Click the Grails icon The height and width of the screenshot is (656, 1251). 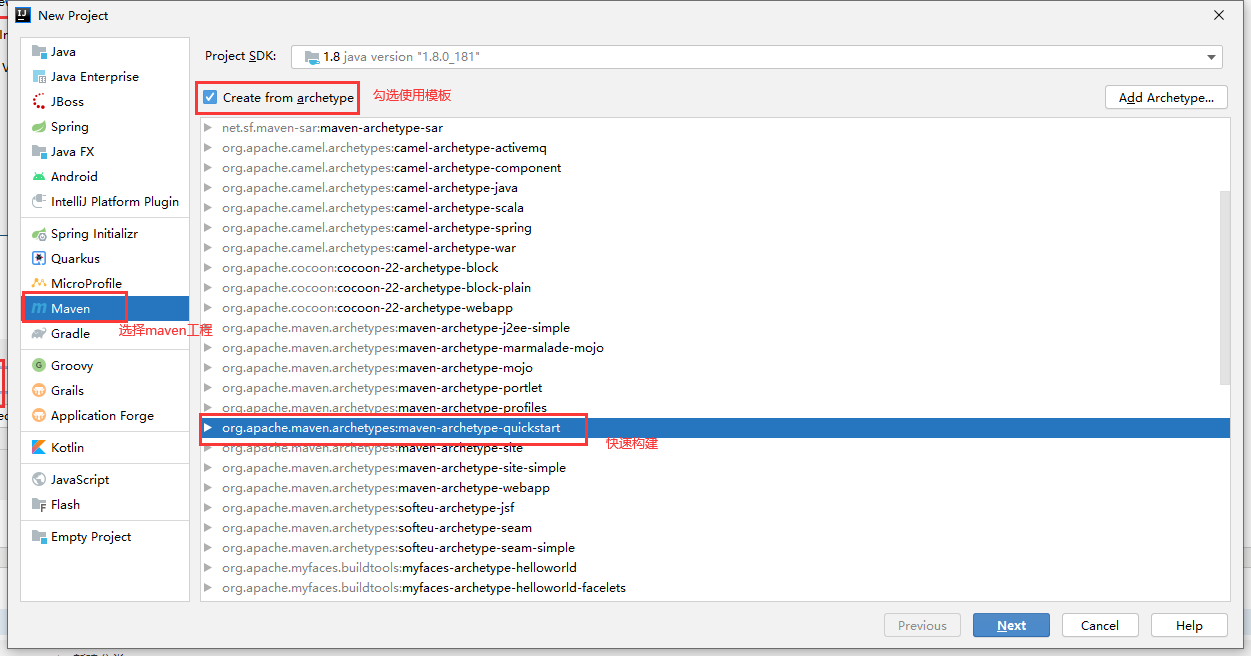[x=39, y=391]
